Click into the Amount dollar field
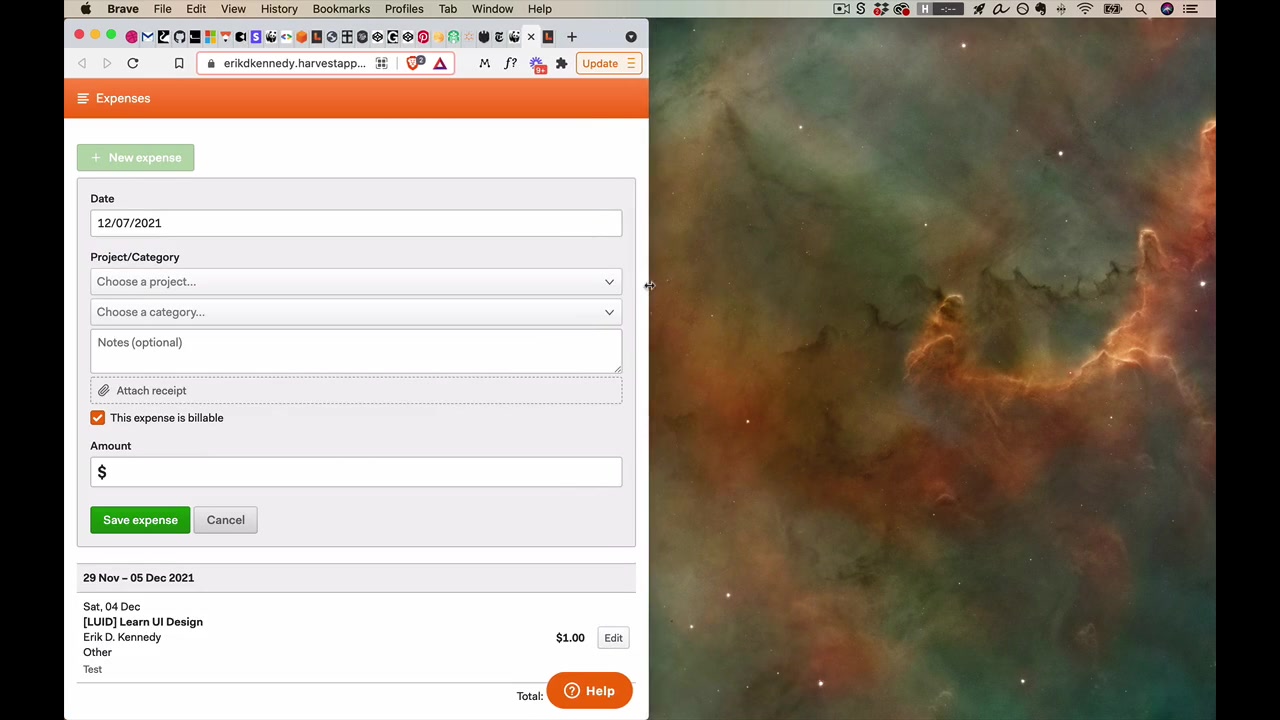 [x=356, y=472]
